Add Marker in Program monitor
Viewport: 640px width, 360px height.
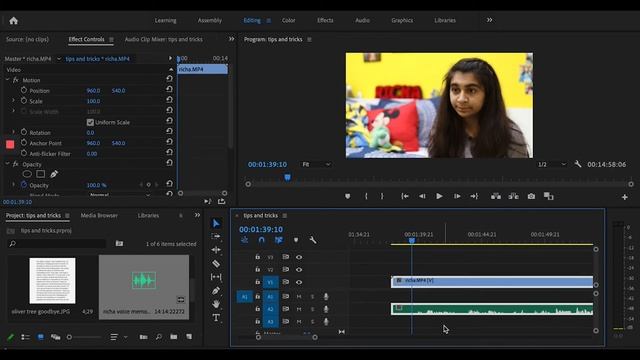point(347,196)
